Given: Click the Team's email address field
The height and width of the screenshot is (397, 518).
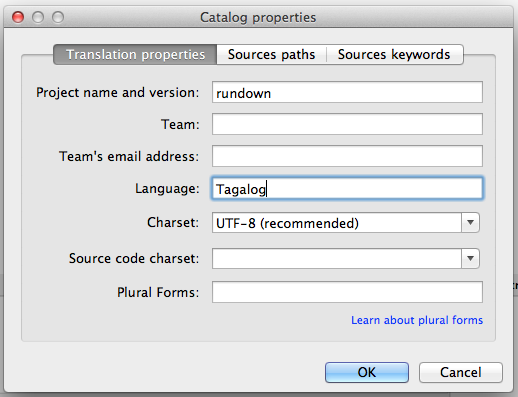Looking at the screenshot, I should (347, 156).
